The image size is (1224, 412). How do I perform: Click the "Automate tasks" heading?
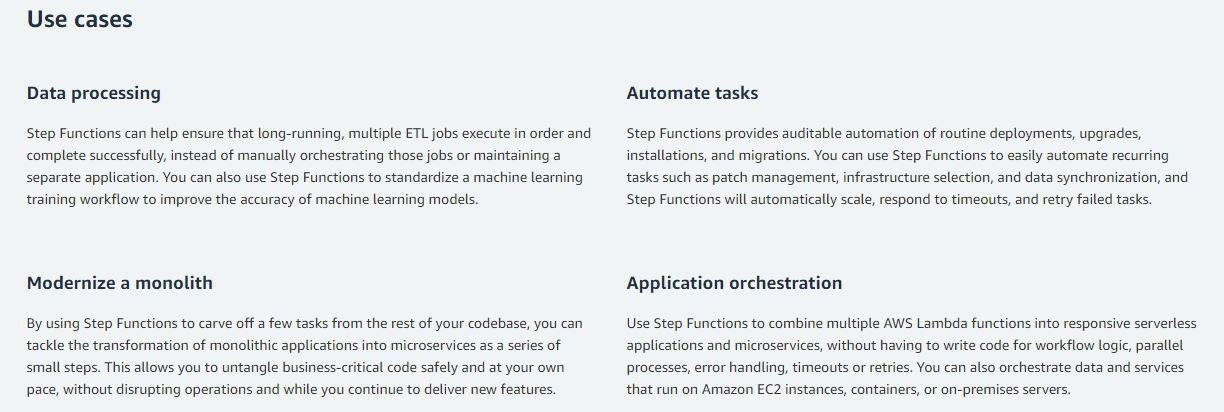(x=692, y=93)
